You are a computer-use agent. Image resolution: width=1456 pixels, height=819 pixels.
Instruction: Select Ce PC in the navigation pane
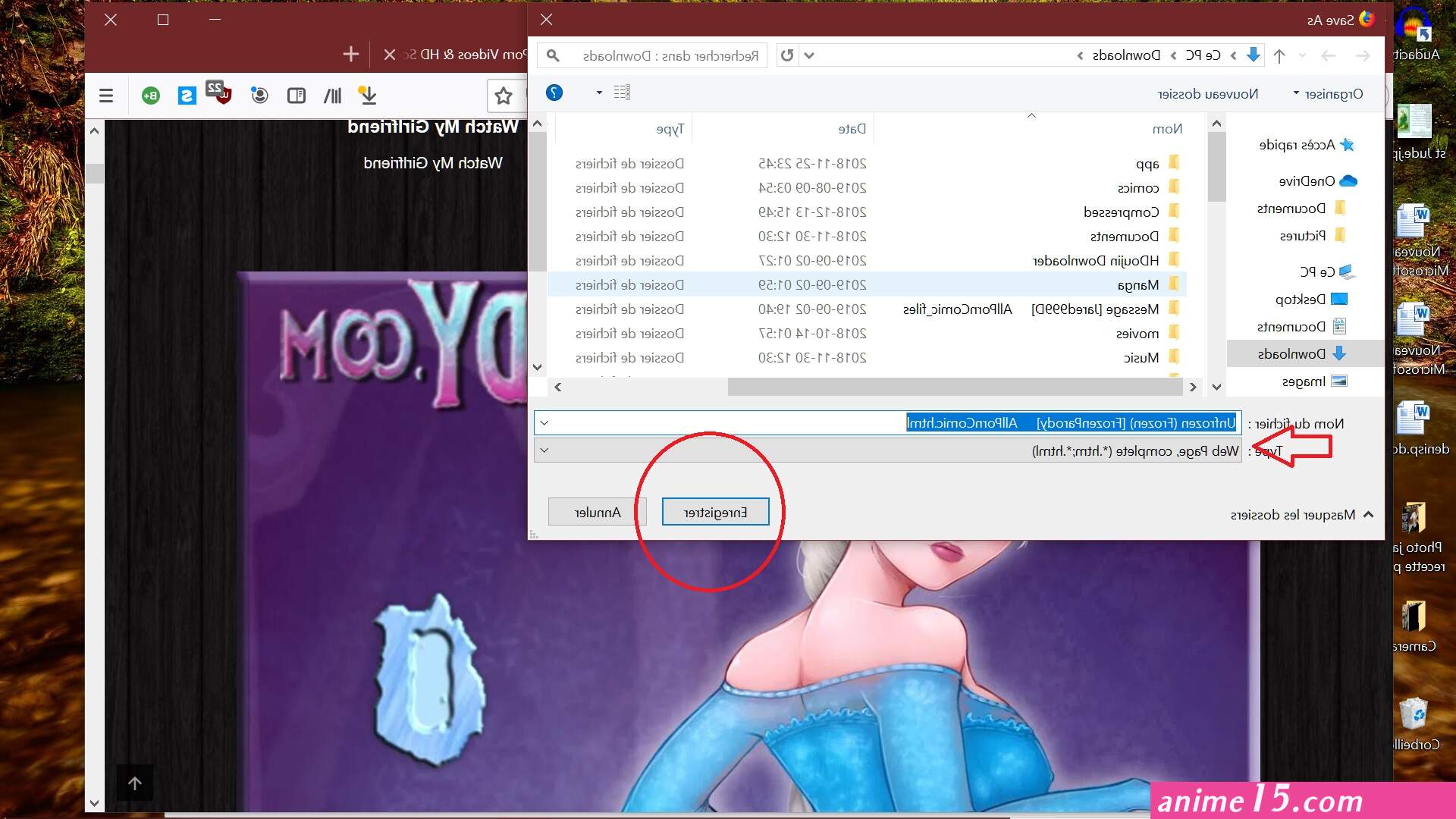point(1327,271)
